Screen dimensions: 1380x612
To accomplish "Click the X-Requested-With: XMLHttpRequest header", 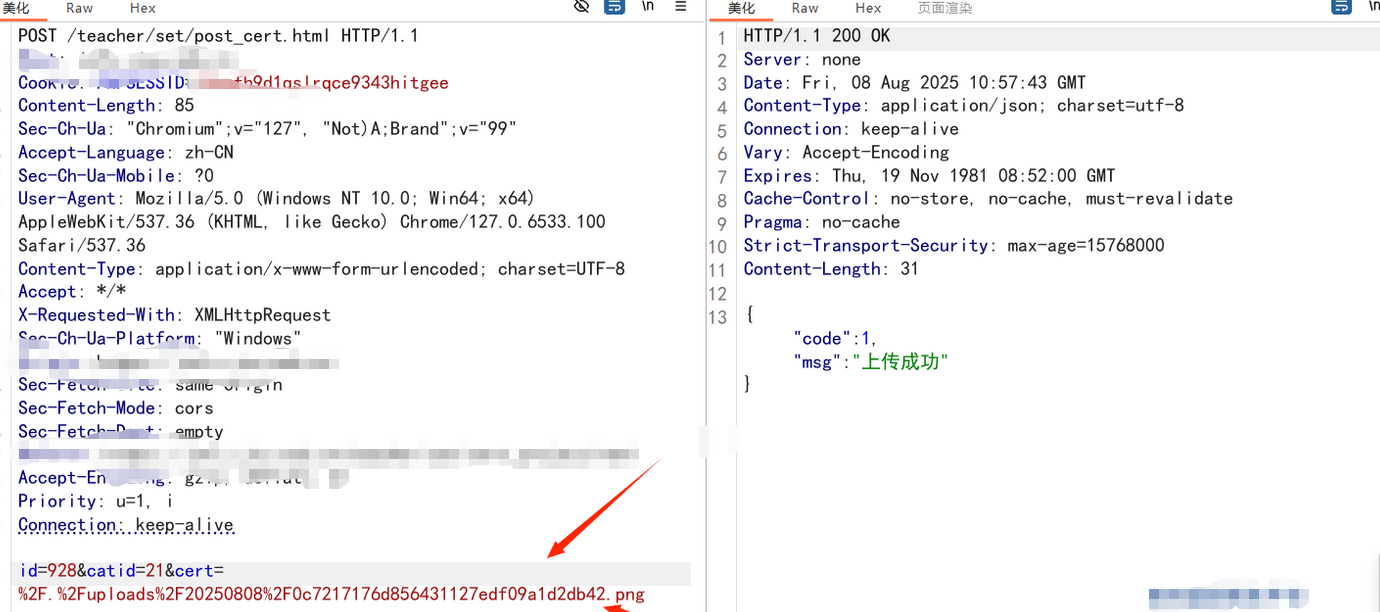I will [x=174, y=315].
